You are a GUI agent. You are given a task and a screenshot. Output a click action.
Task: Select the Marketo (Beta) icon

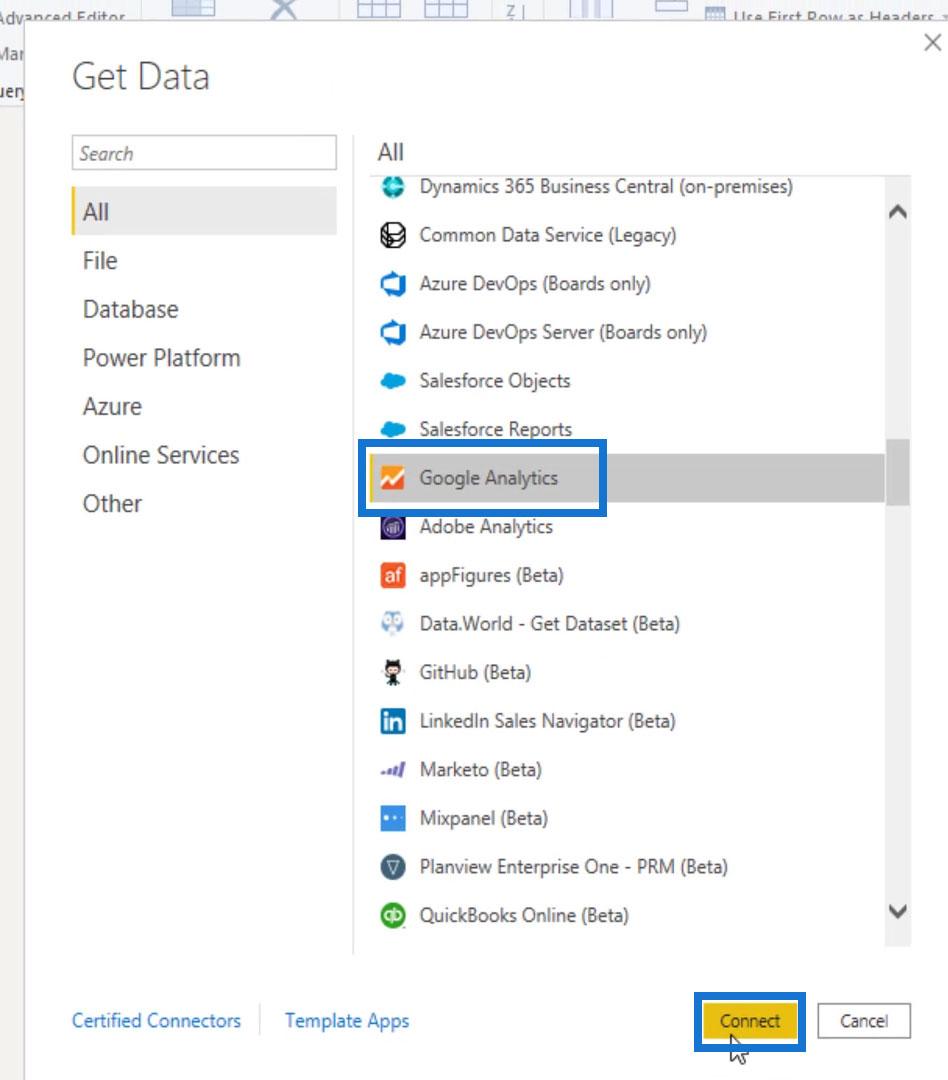click(393, 769)
